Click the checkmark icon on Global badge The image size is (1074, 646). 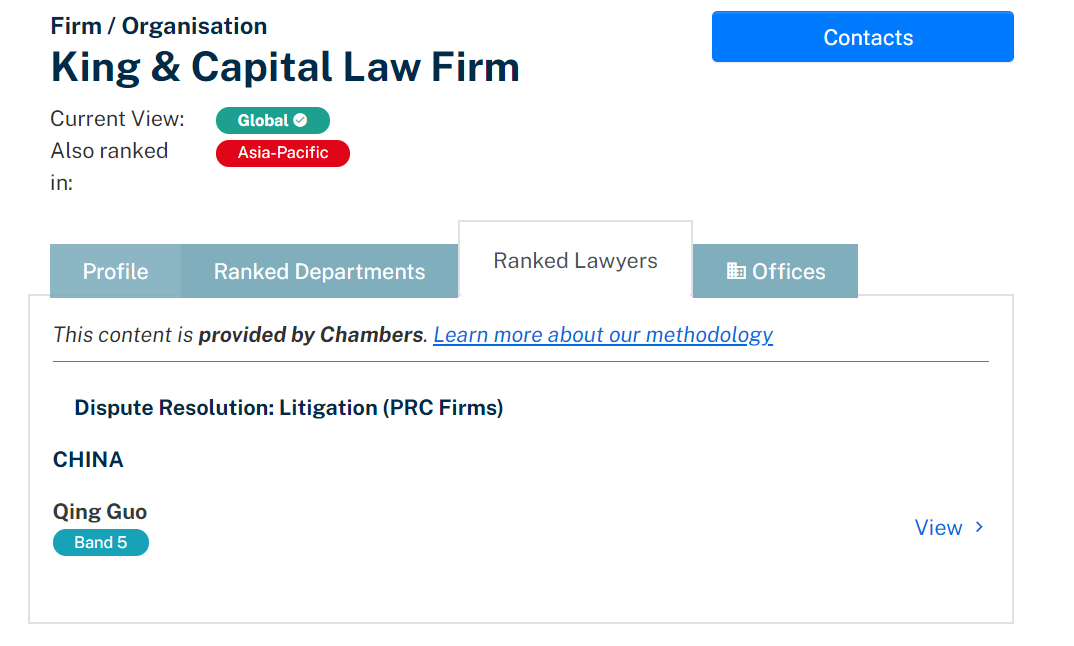pos(301,120)
